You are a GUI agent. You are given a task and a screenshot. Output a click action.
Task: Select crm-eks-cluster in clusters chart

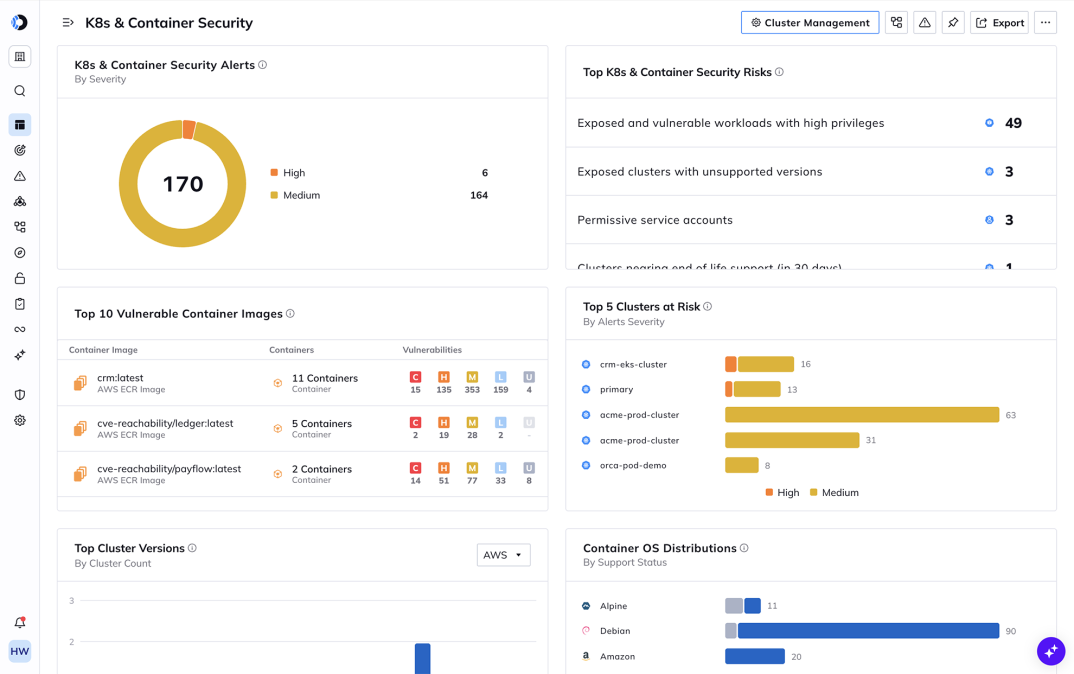(633, 364)
